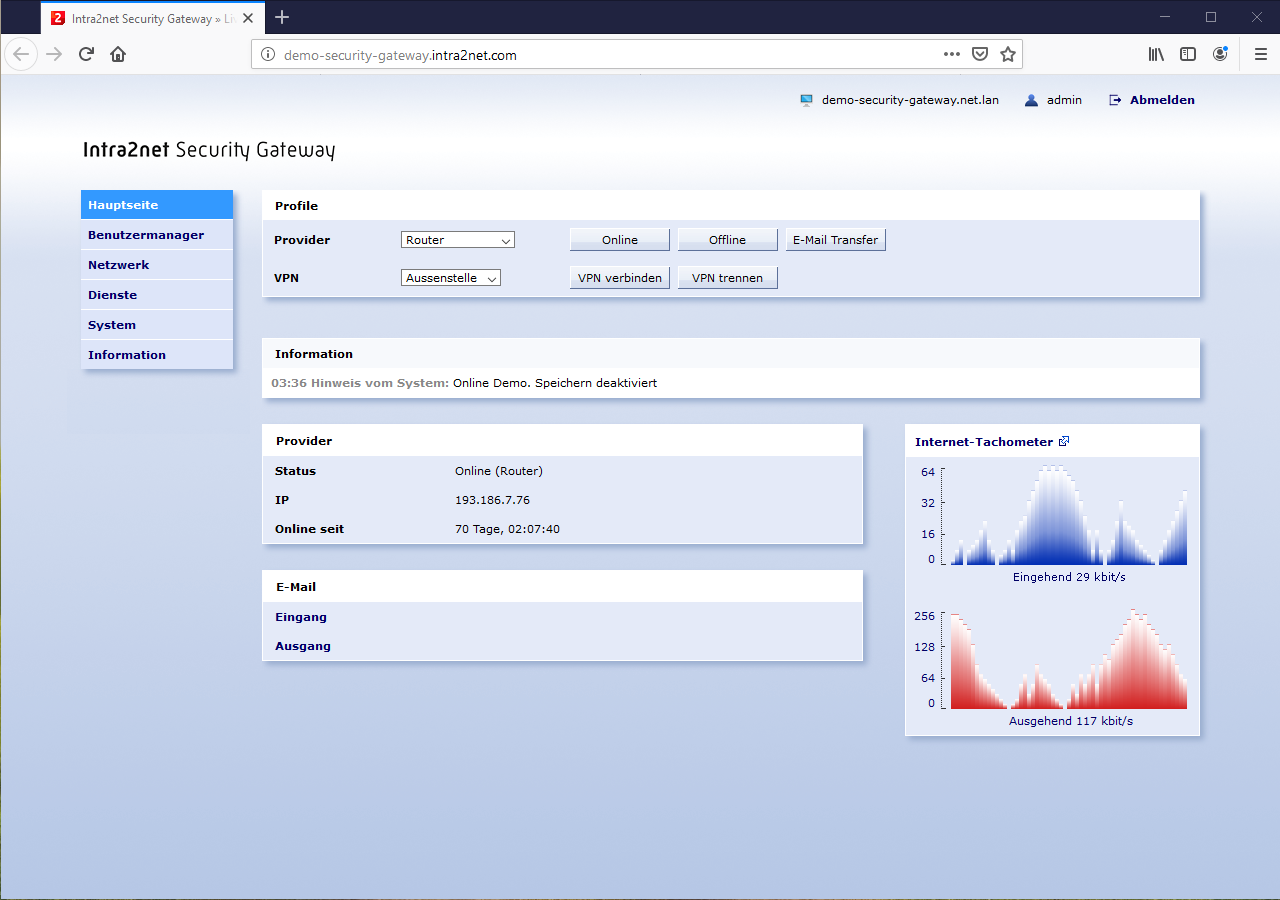The width and height of the screenshot is (1280, 900).
Task: Click the Online button
Action: pos(620,240)
